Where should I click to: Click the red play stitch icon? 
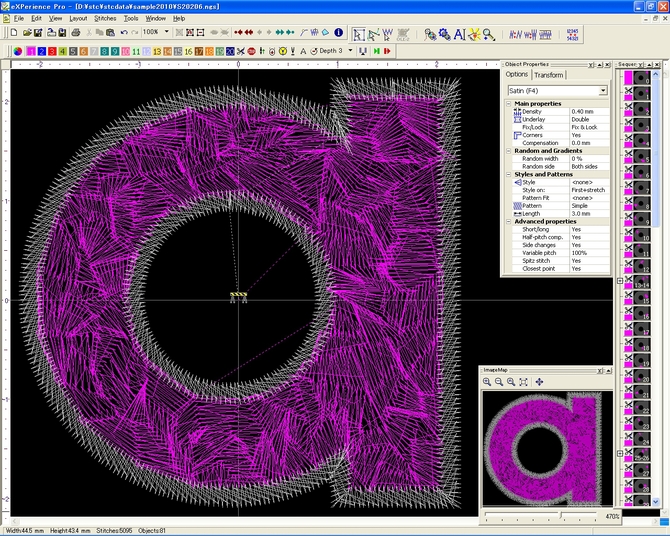387,51
